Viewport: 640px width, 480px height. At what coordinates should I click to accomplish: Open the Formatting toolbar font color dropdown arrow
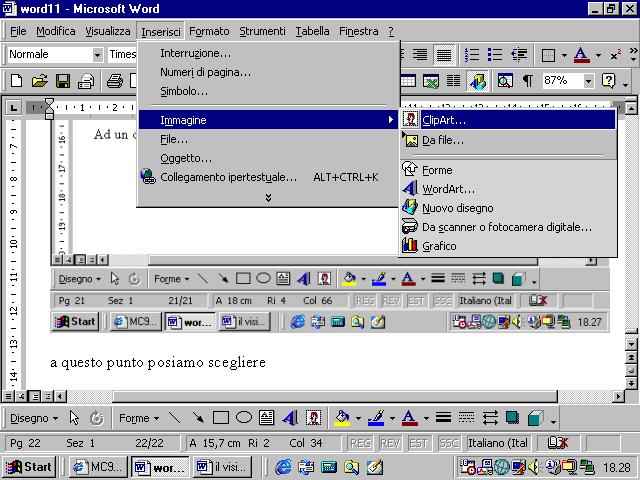[598, 55]
